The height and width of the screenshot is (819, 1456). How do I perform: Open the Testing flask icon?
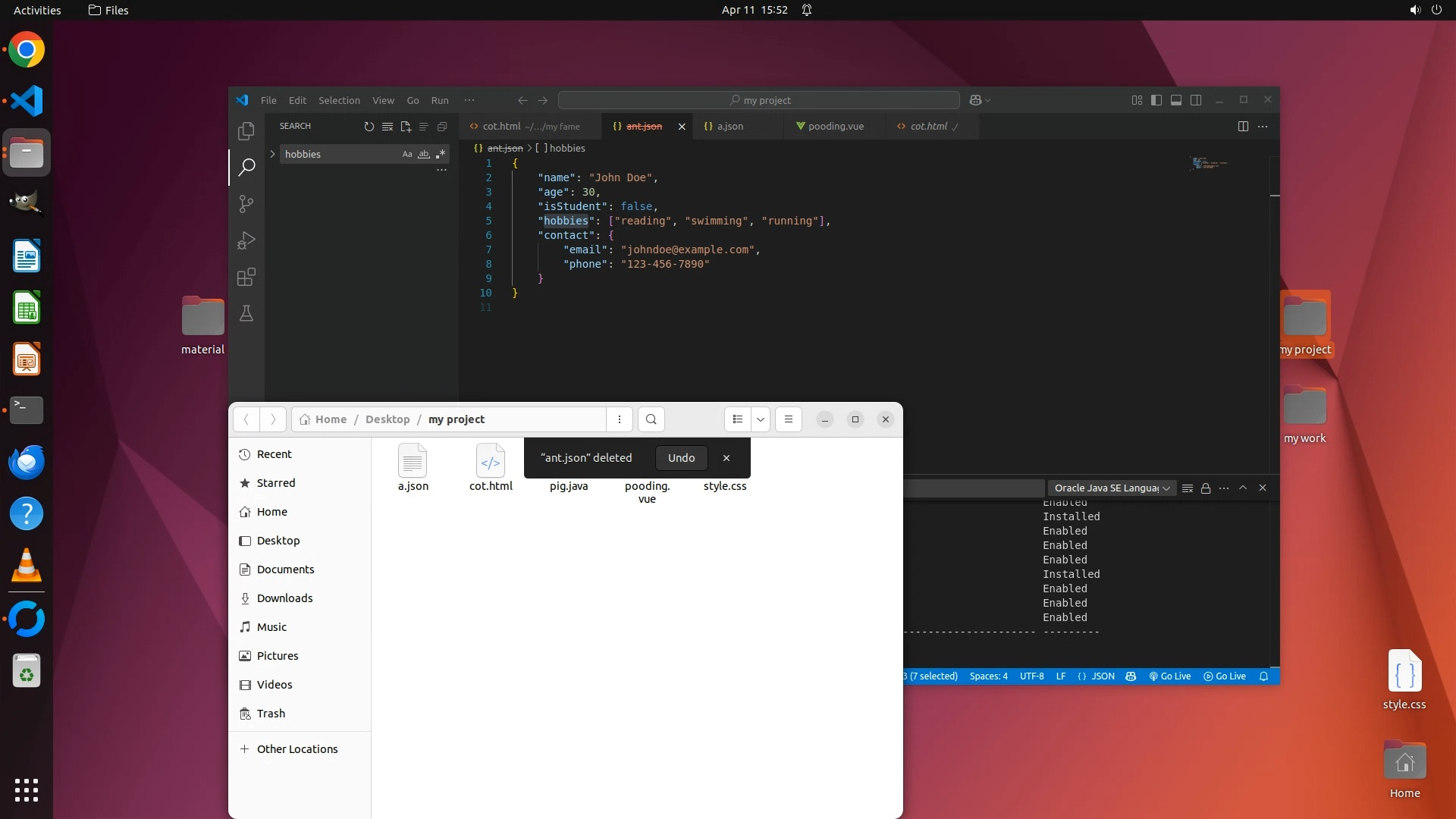pos(246,313)
